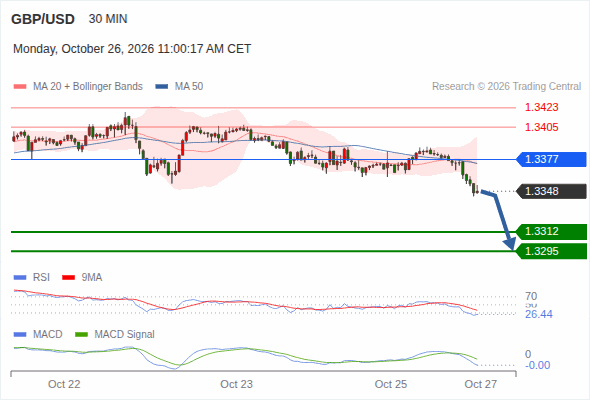This screenshot has width=590, height=400.
Task: Click the GBP/USD pair title
Action: 43,19
